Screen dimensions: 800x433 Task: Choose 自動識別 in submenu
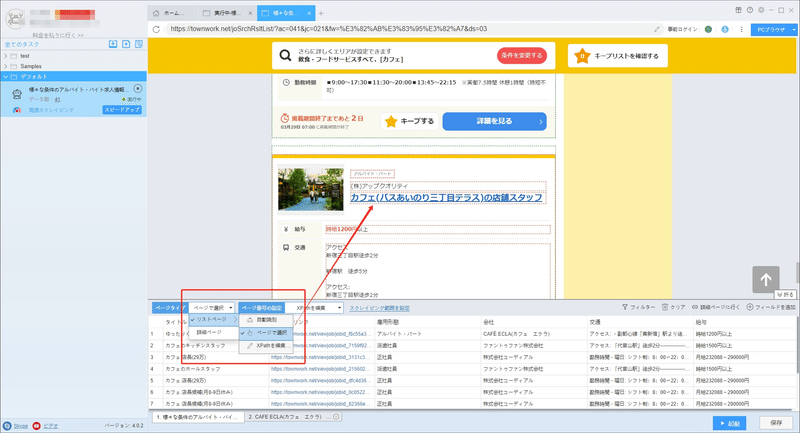pyautogui.click(x=266, y=320)
